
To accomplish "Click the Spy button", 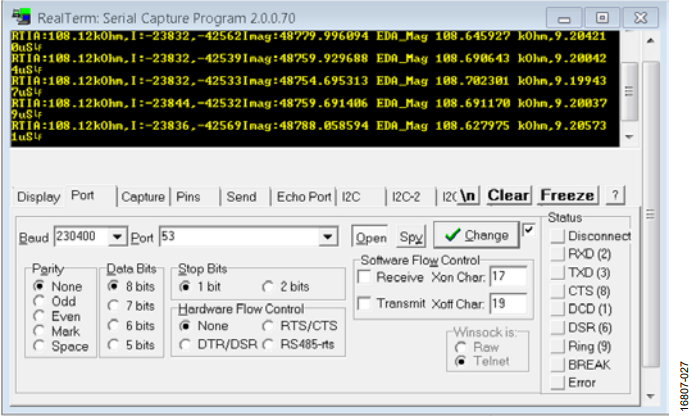I will 411,238.
